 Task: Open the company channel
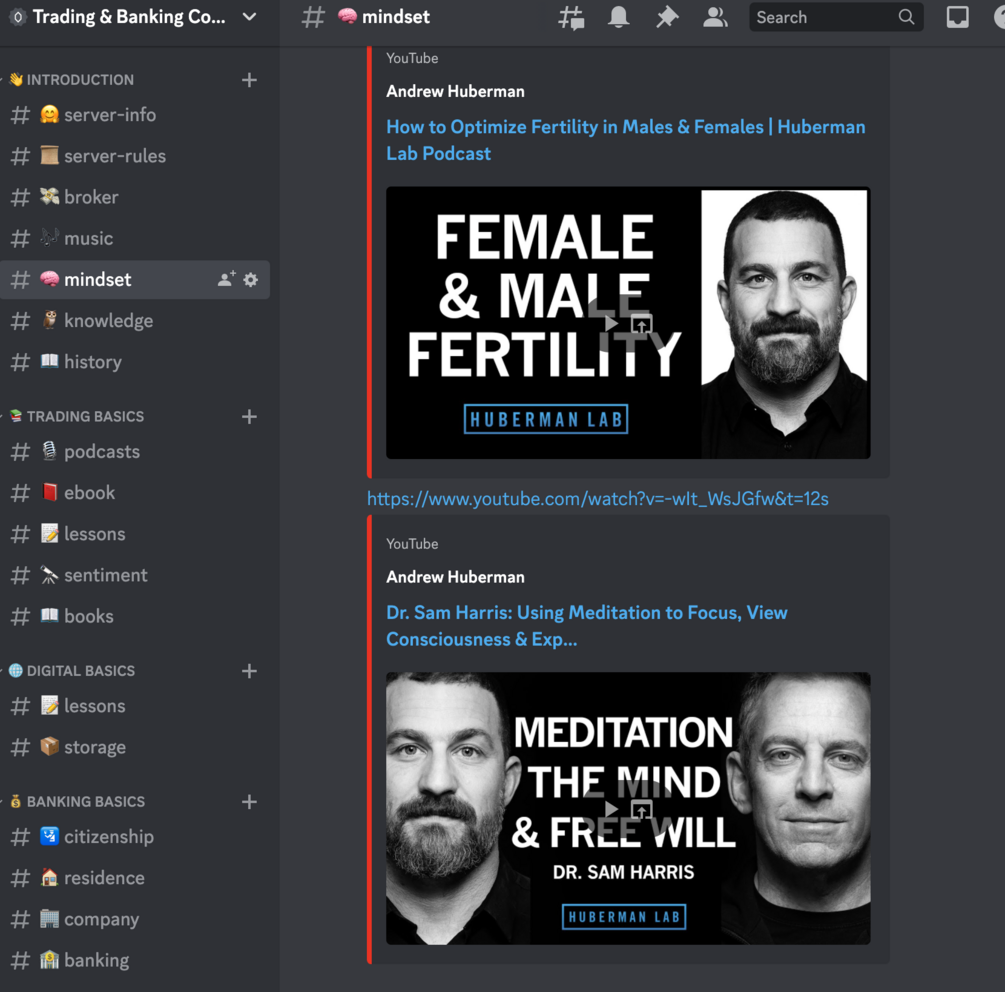pyautogui.click(x=135, y=919)
